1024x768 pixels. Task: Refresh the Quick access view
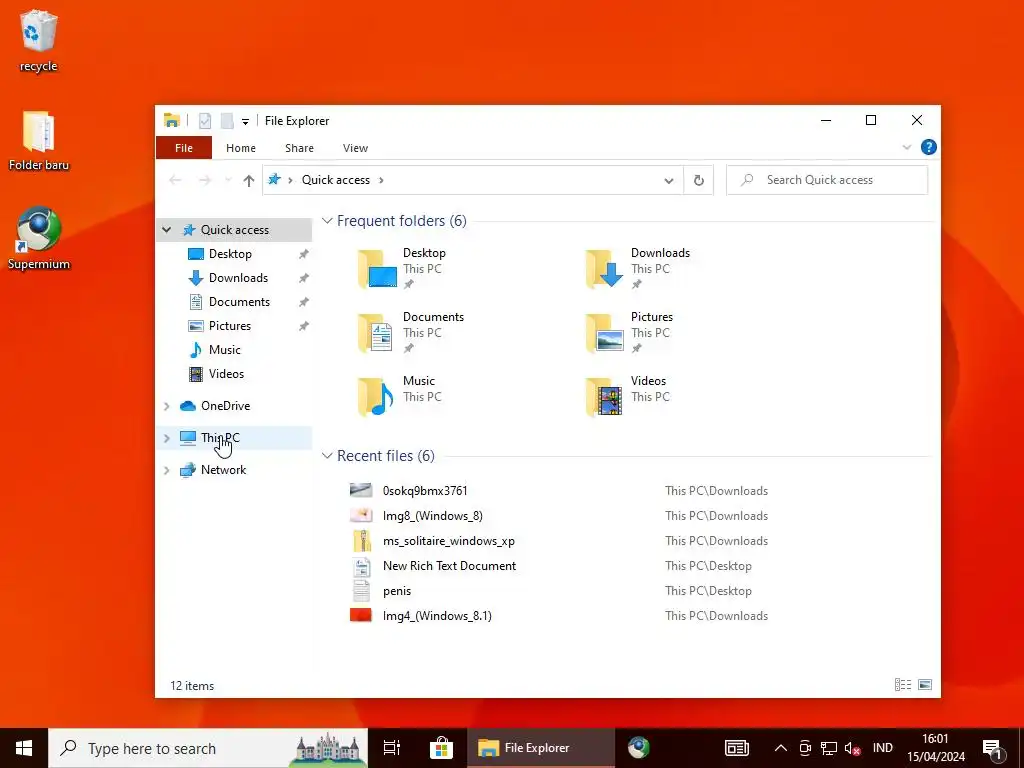pyautogui.click(x=698, y=180)
